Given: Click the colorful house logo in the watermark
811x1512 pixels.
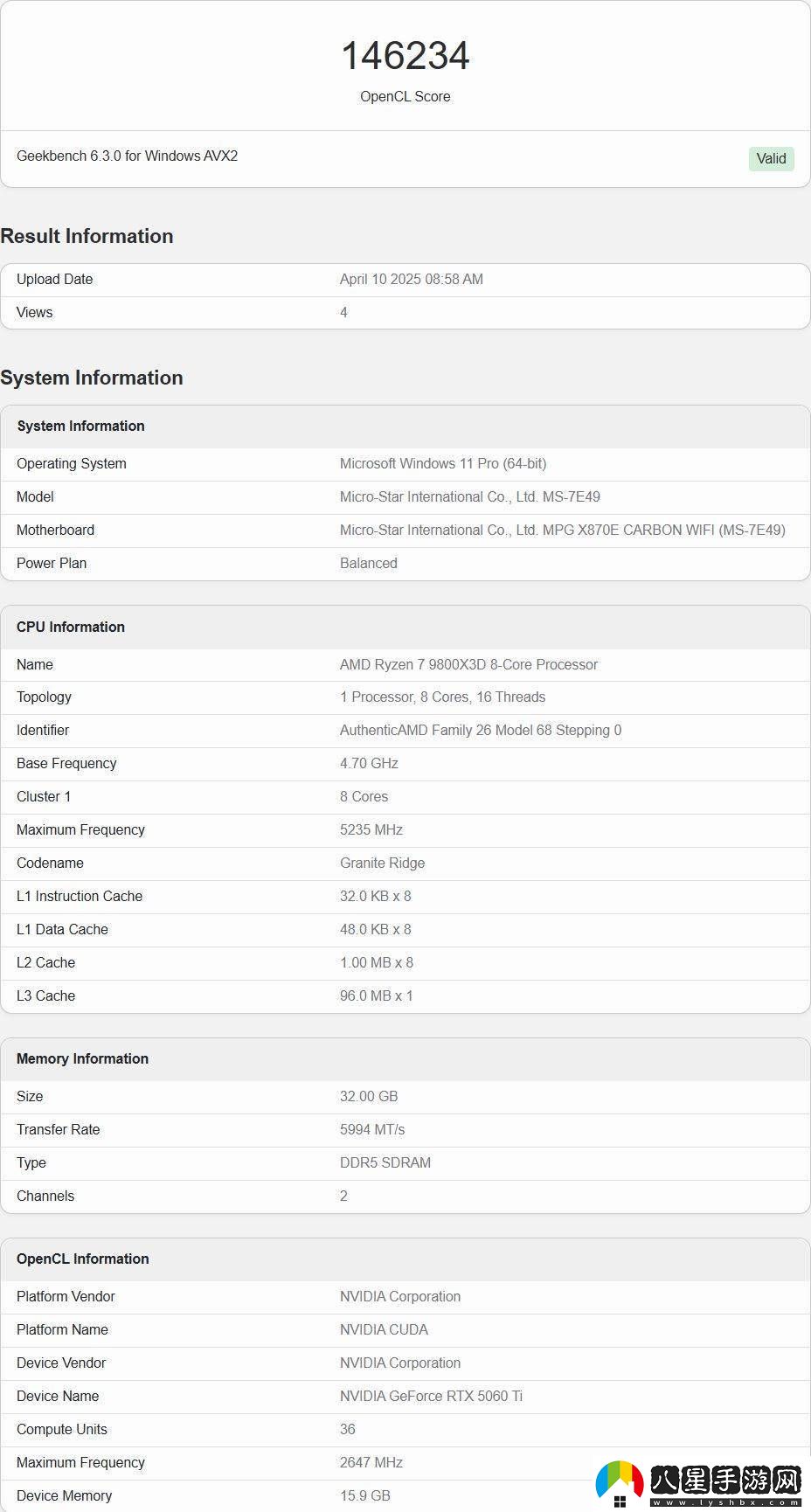Looking at the screenshot, I should click(x=620, y=1483).
